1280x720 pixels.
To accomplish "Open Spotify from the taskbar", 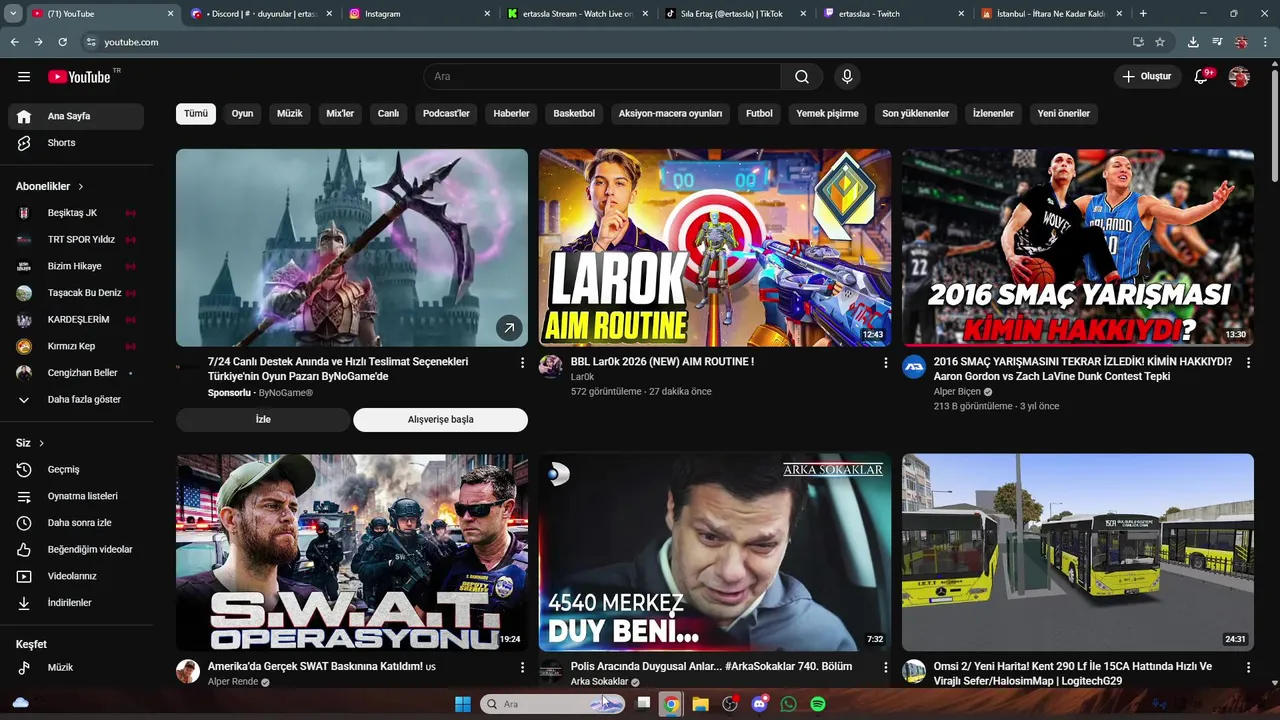I will click(x=818, y=704).
